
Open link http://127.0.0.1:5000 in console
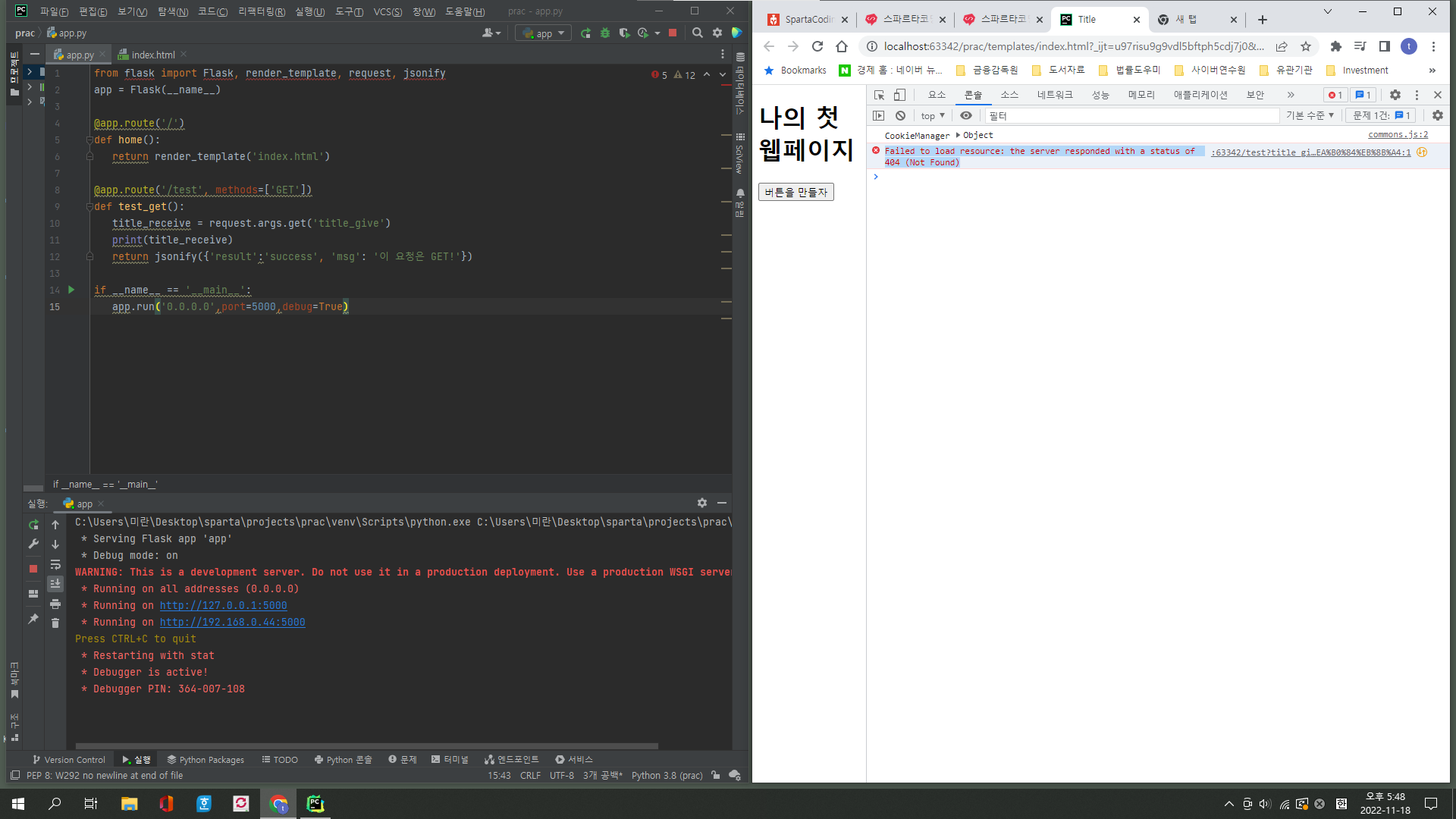[x=223, y=605]
